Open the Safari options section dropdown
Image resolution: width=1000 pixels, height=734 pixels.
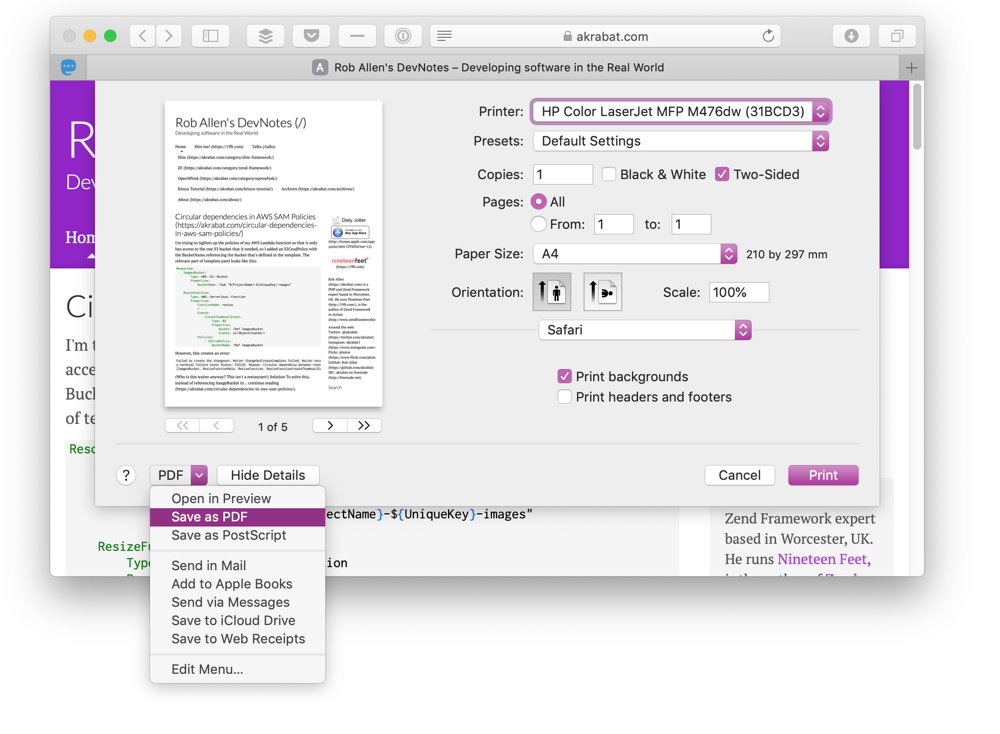click(645, 330)
